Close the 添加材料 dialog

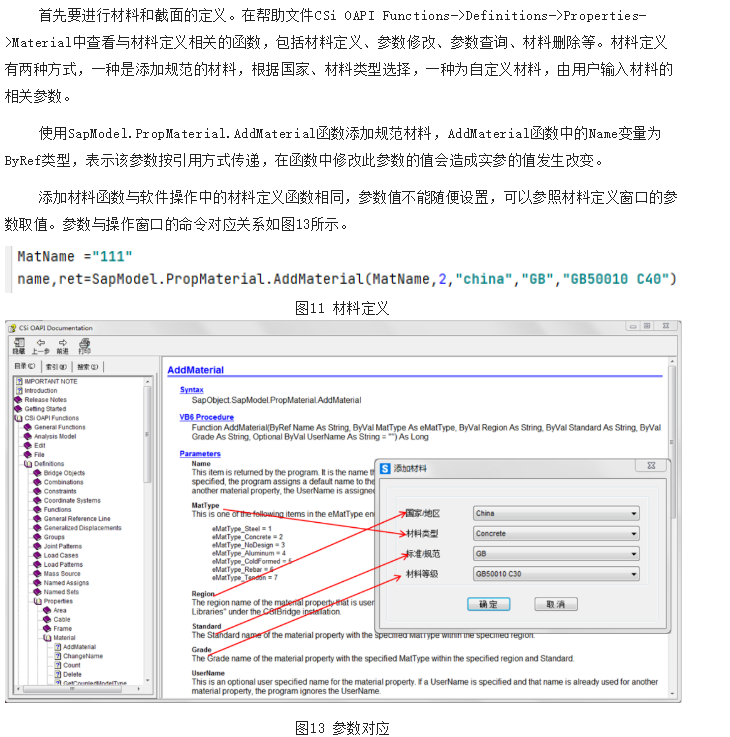click(653, 467)
